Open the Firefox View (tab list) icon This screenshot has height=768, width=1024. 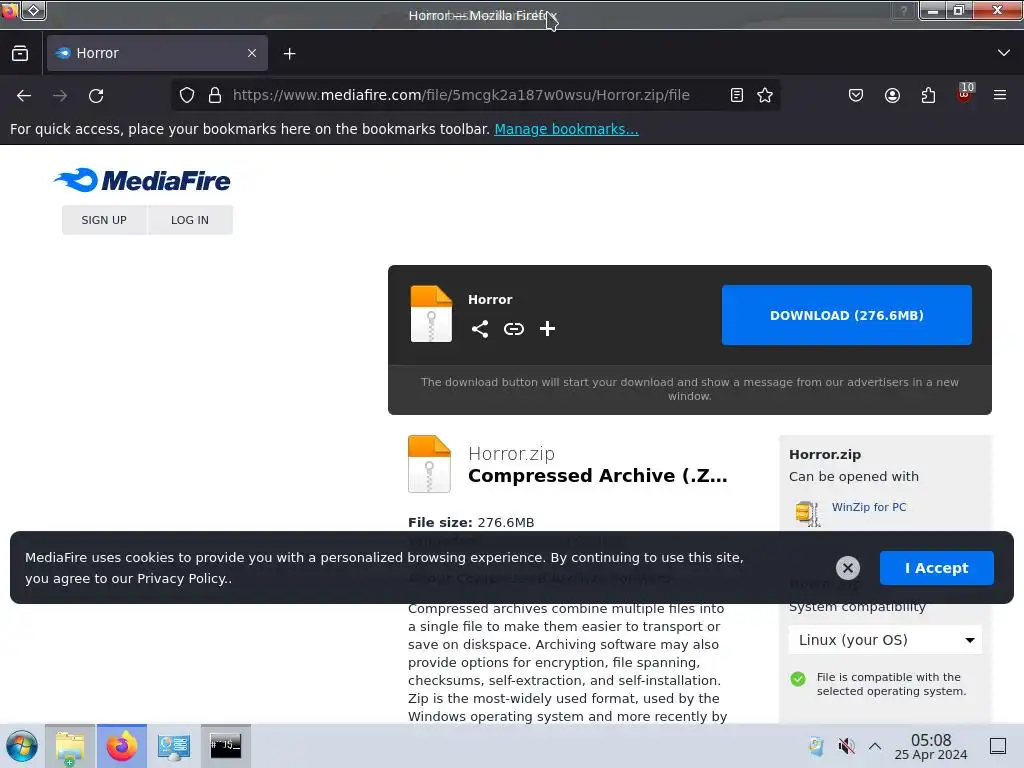[x=20, y=54]
